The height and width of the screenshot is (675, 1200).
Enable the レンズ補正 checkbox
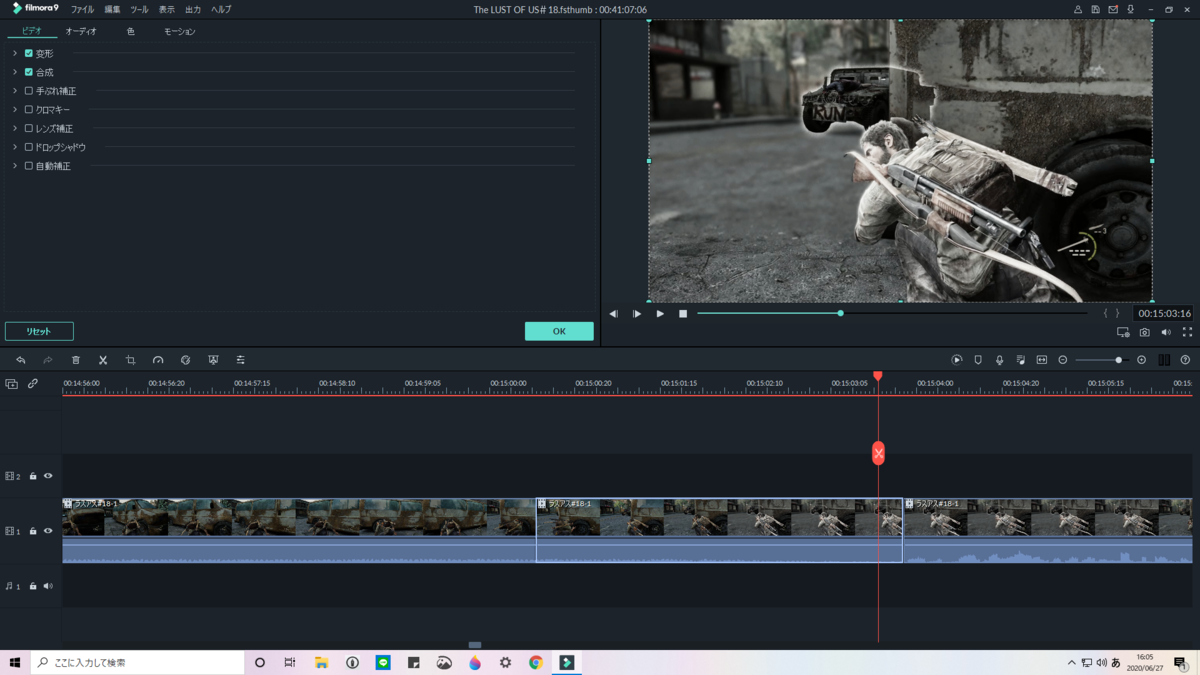click(x=29, y=129)
